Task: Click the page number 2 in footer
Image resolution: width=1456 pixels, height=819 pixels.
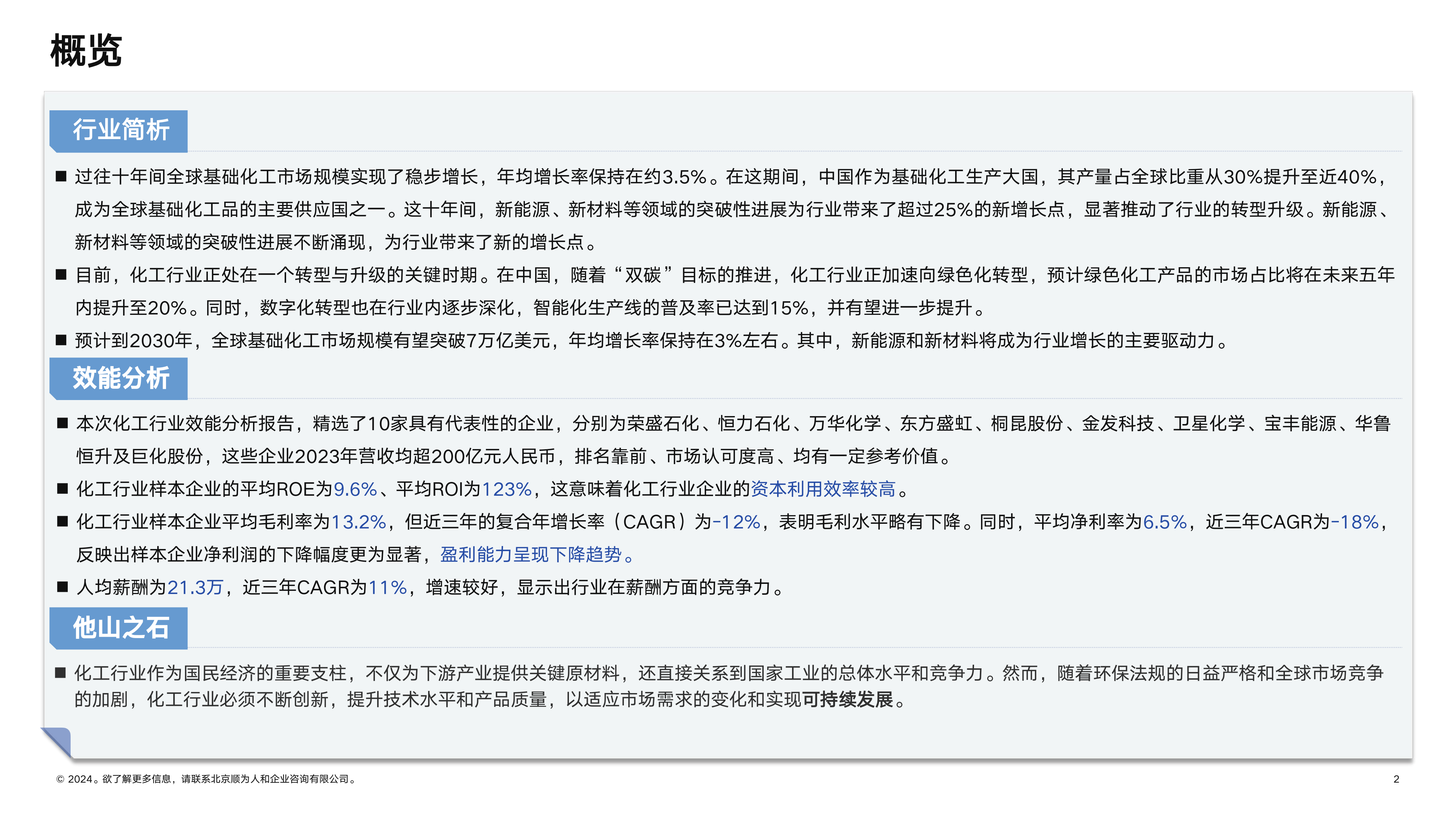Action: click(x=1396, y=779)
